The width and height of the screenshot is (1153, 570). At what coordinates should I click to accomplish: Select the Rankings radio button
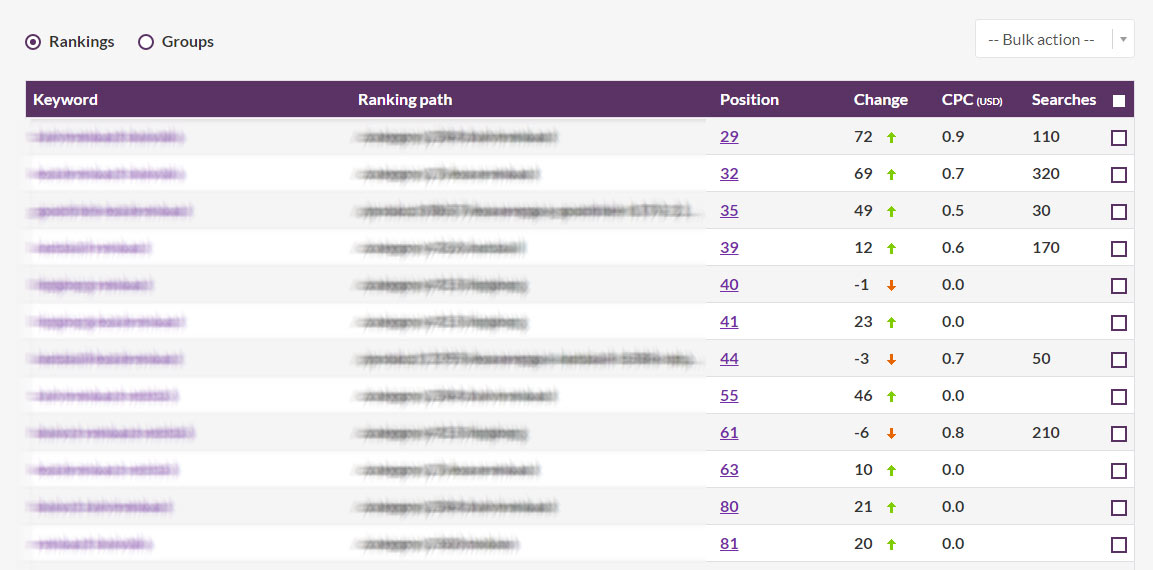[32, 42]
